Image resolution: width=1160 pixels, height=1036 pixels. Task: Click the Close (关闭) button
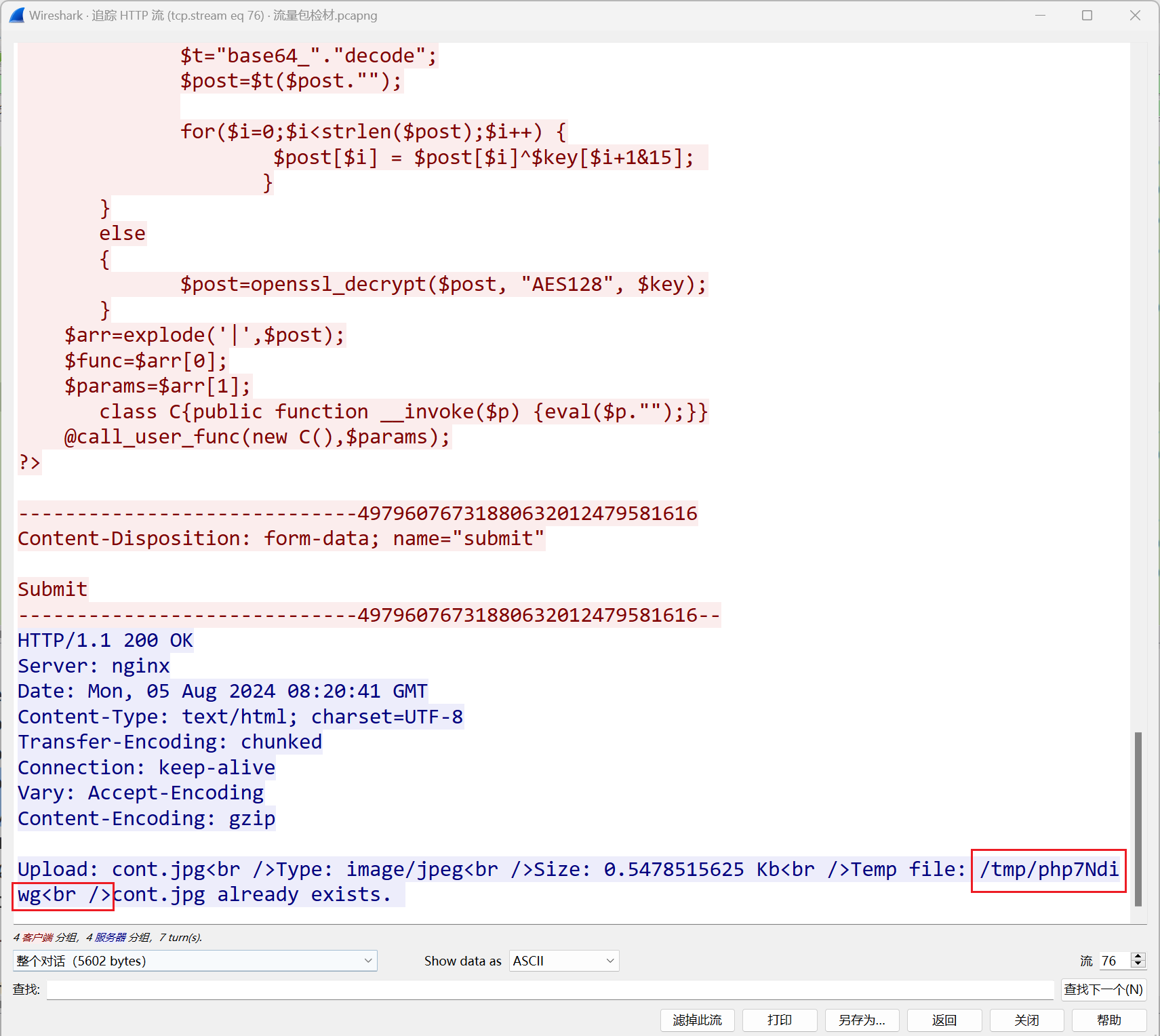point(1027,1020)
